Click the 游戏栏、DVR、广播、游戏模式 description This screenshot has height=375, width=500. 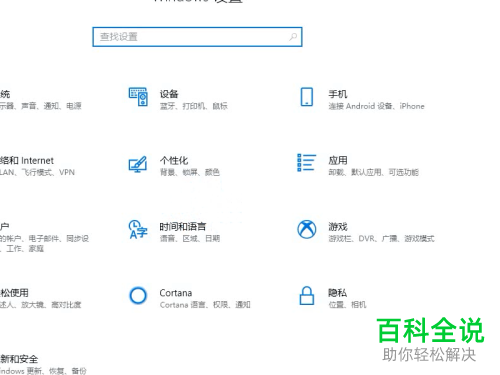[x=381, y=238]
